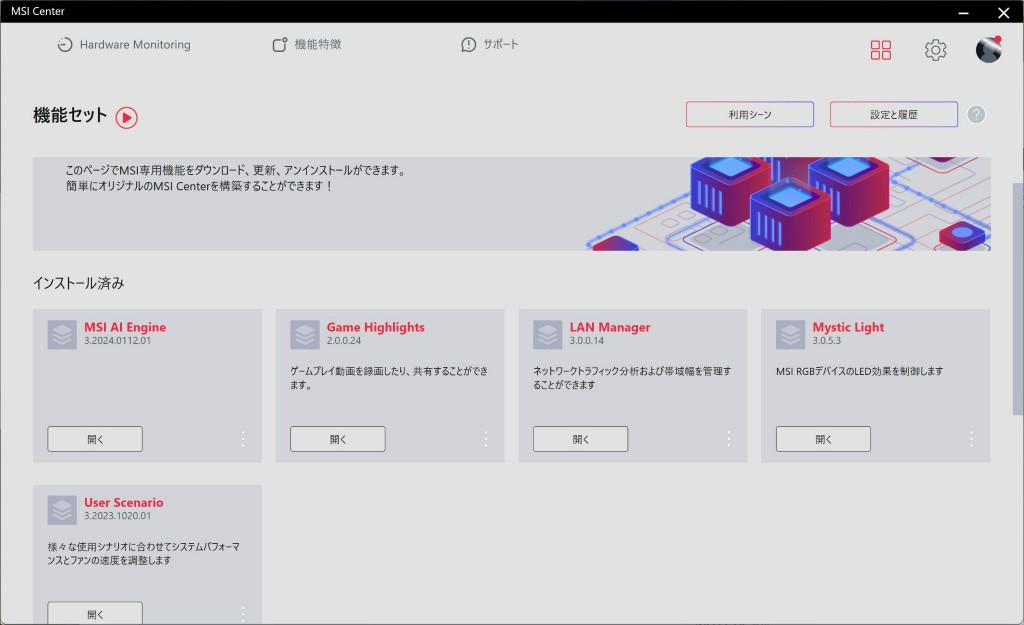1024x625 pixels.
Task: Open the サポート tab
Action: point(490,45)
